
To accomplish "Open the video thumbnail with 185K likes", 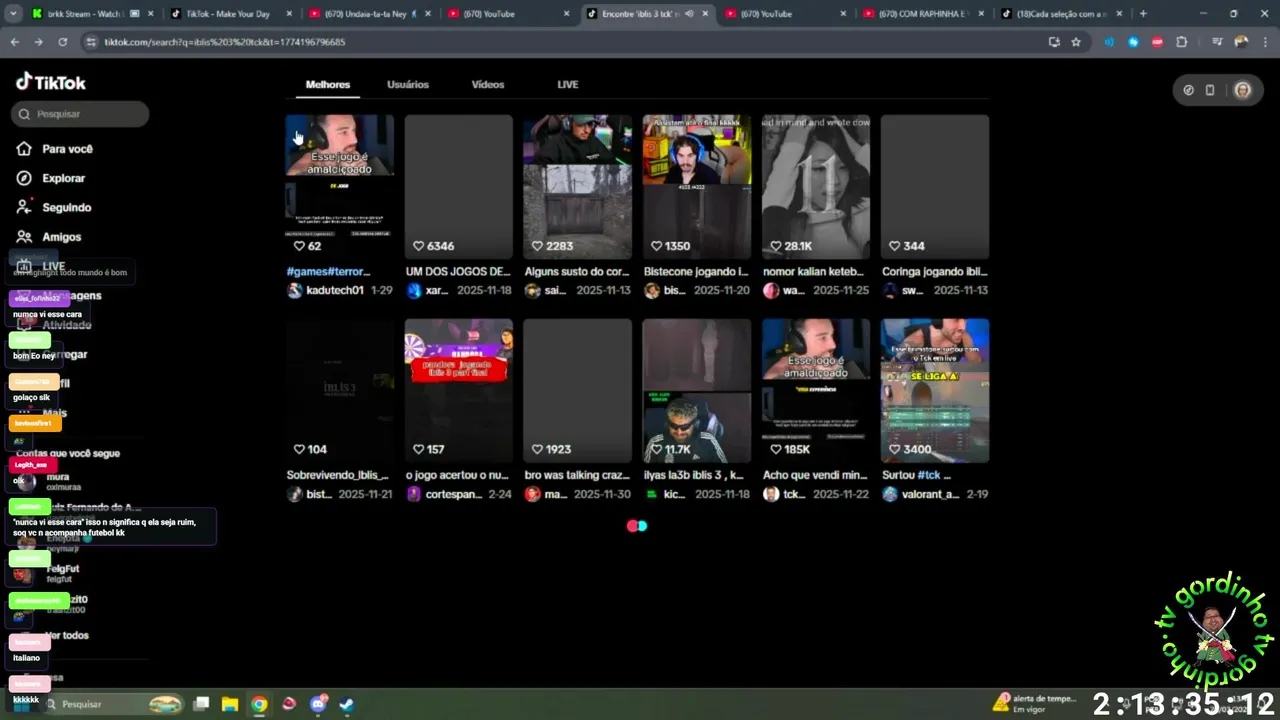I will (x=816, y=391).
